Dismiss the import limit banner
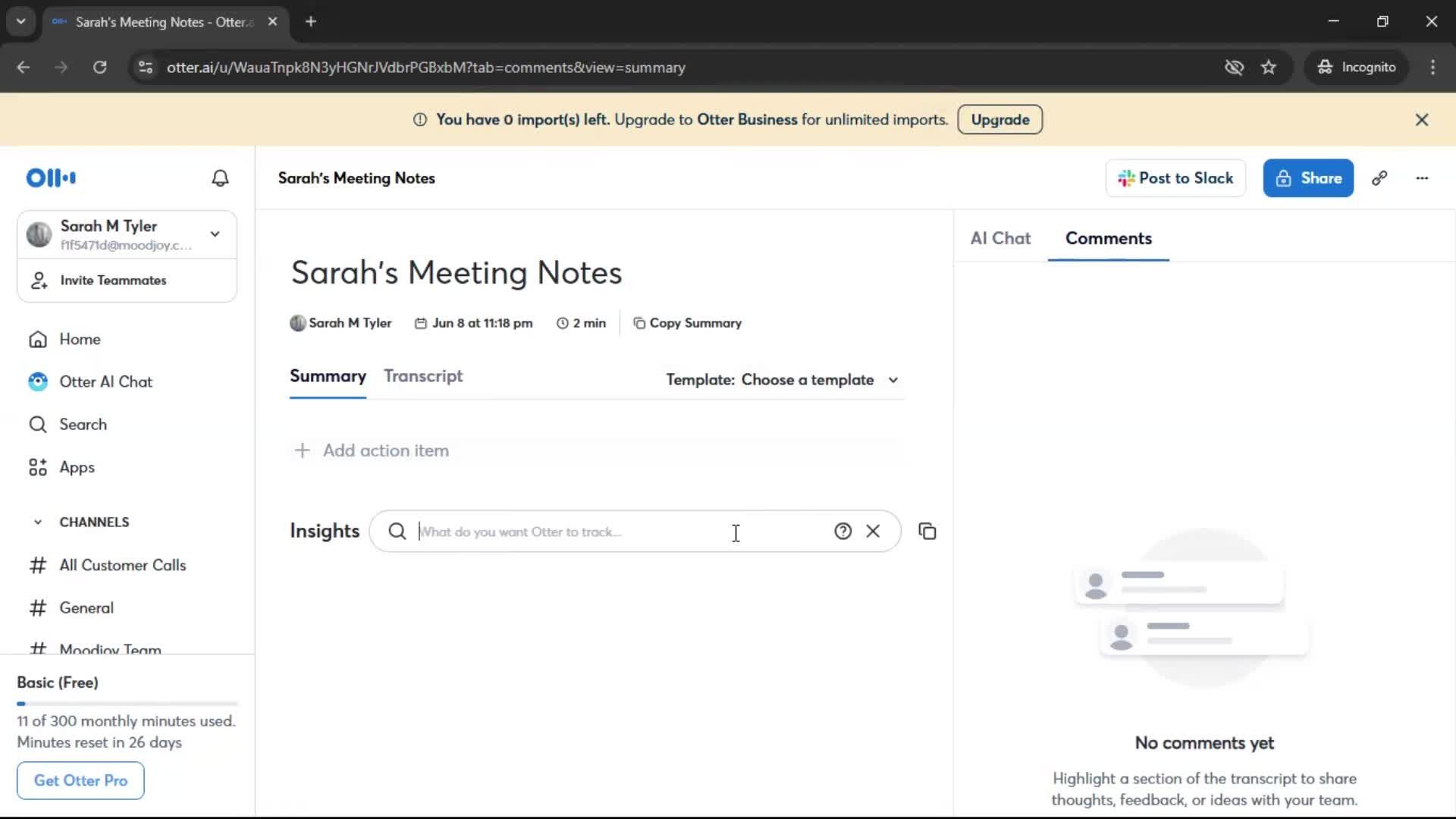Screen dimensions: 1456x819 1422,120
